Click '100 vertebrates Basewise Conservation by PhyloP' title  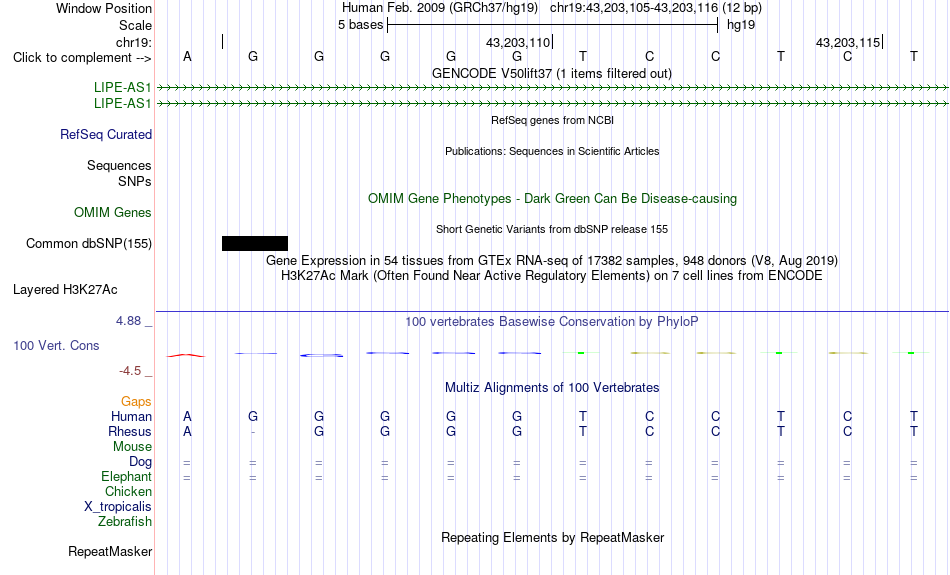pyautogui.click(x=552, y=322)
